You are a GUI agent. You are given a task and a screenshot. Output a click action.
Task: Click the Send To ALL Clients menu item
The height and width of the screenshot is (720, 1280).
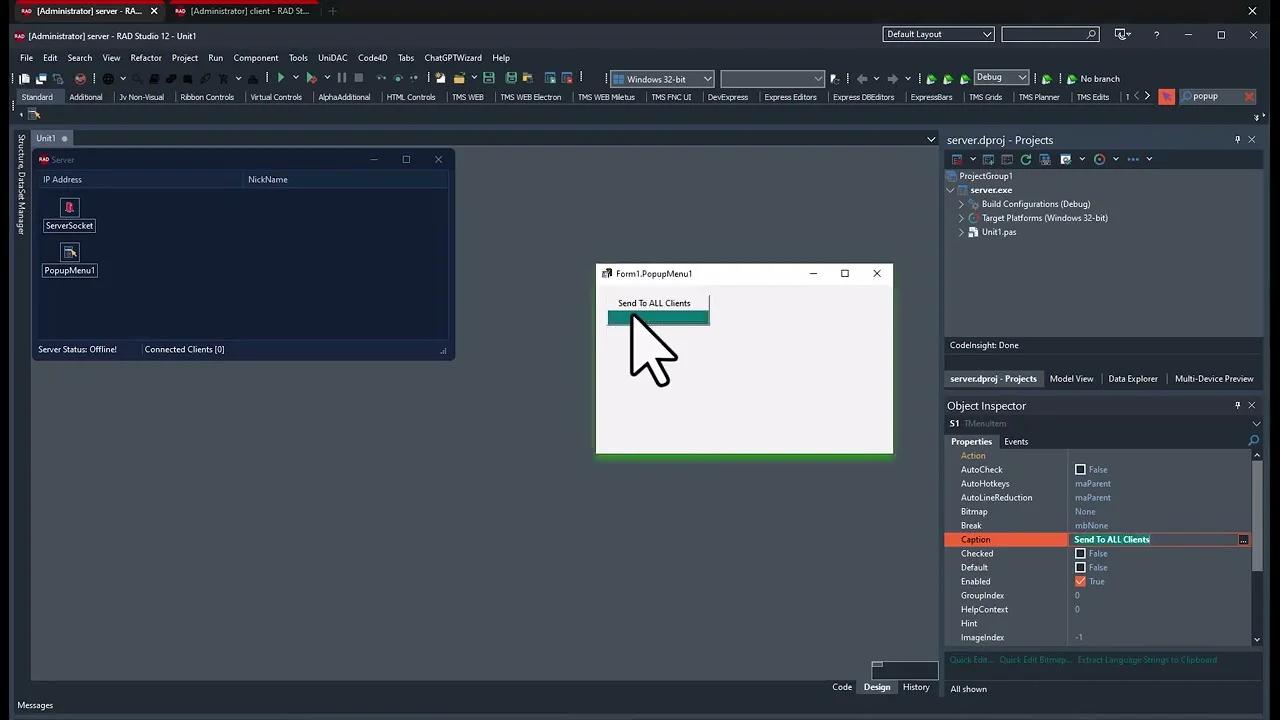coord(654,303)
